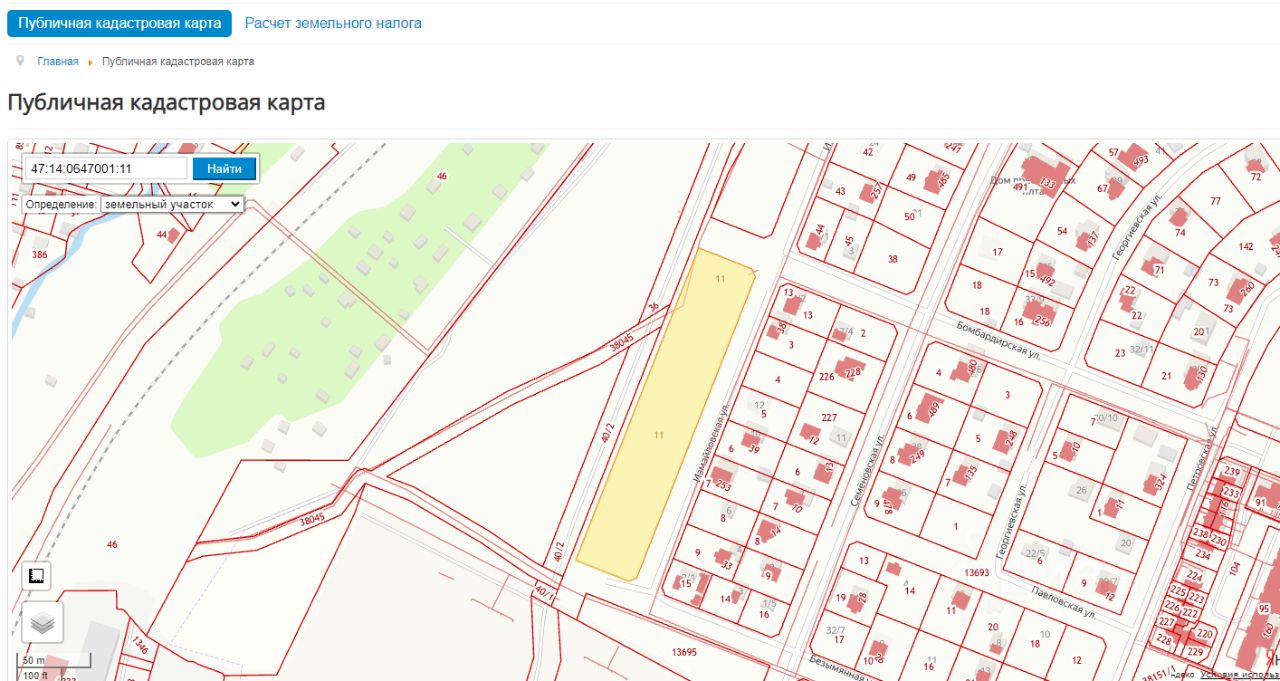1280x681 pixels.
Task: Select small parcel 220 on map
Action: point(1205,633)
